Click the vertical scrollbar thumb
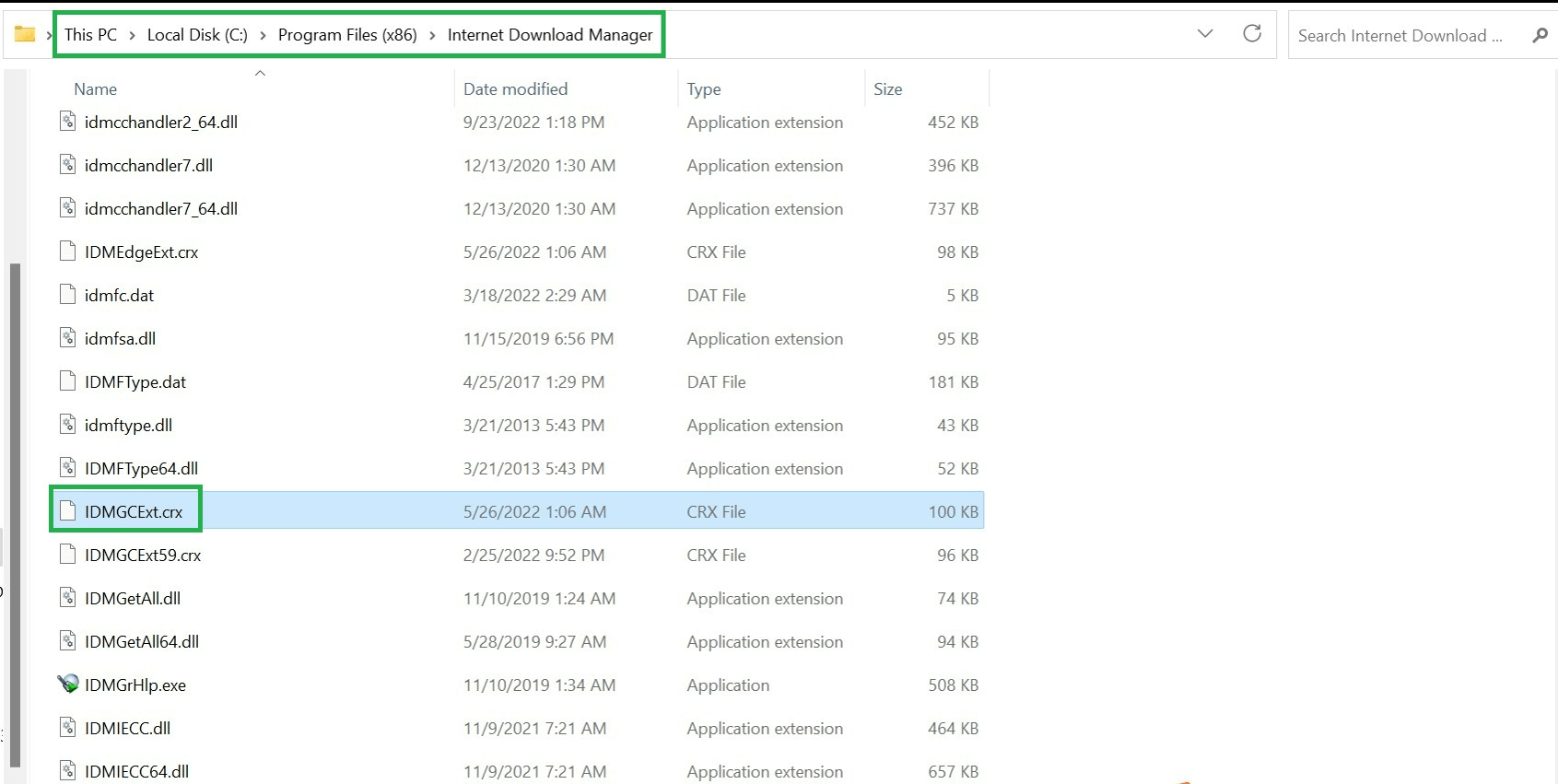 (15, 514)
